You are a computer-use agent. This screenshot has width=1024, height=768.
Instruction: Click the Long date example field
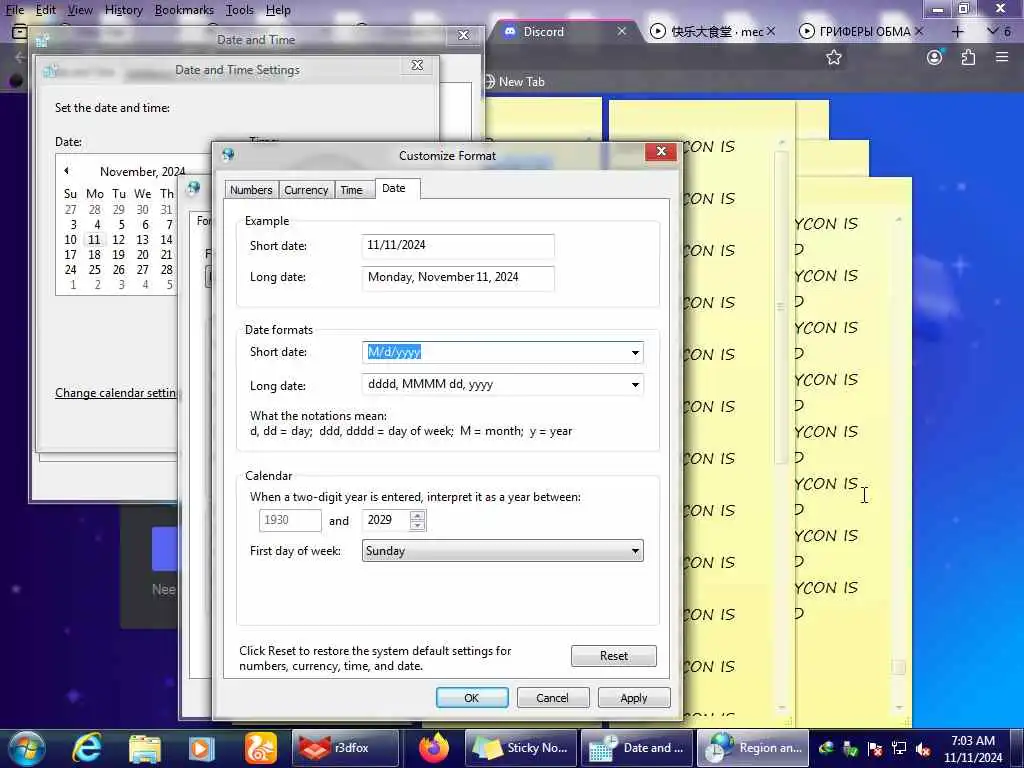point(458,278)
